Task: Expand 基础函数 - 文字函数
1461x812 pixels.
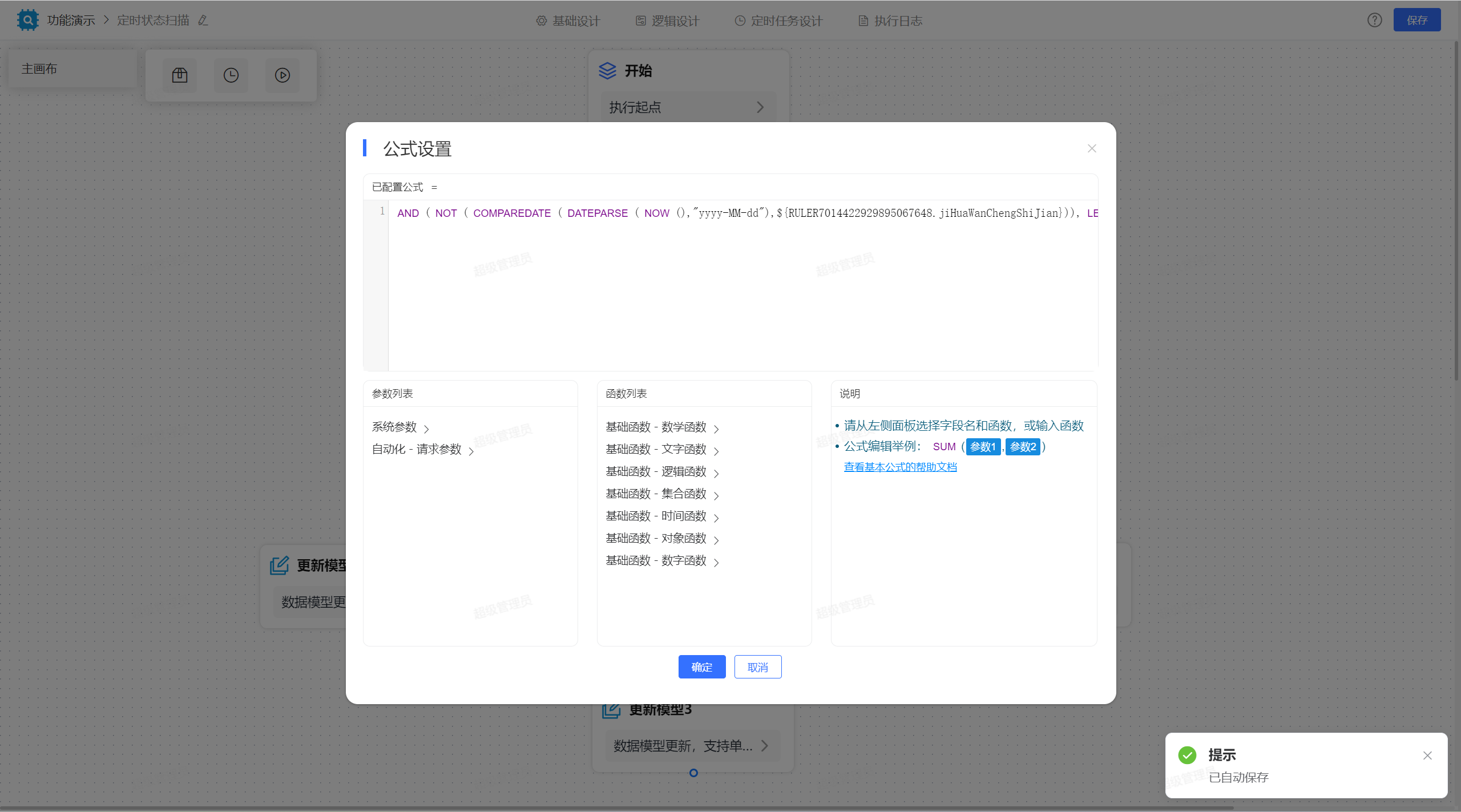Action: coord(662,449)
